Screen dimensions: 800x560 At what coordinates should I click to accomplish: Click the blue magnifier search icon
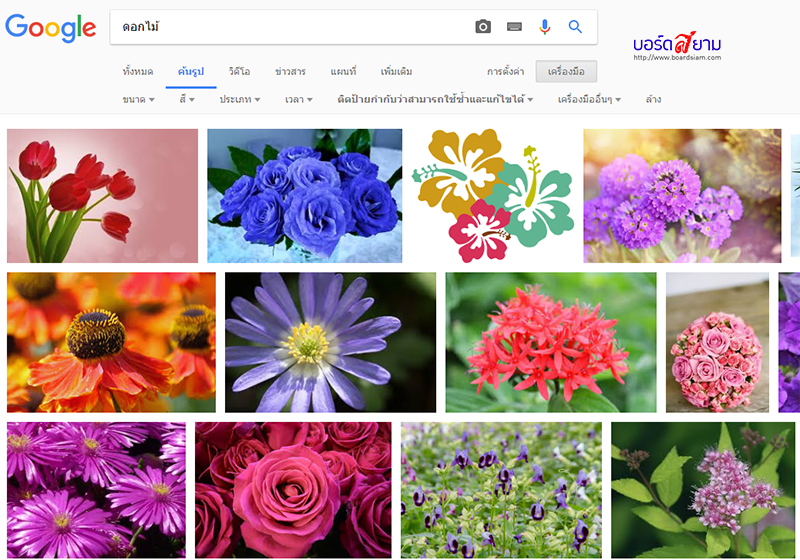[575, 27]
